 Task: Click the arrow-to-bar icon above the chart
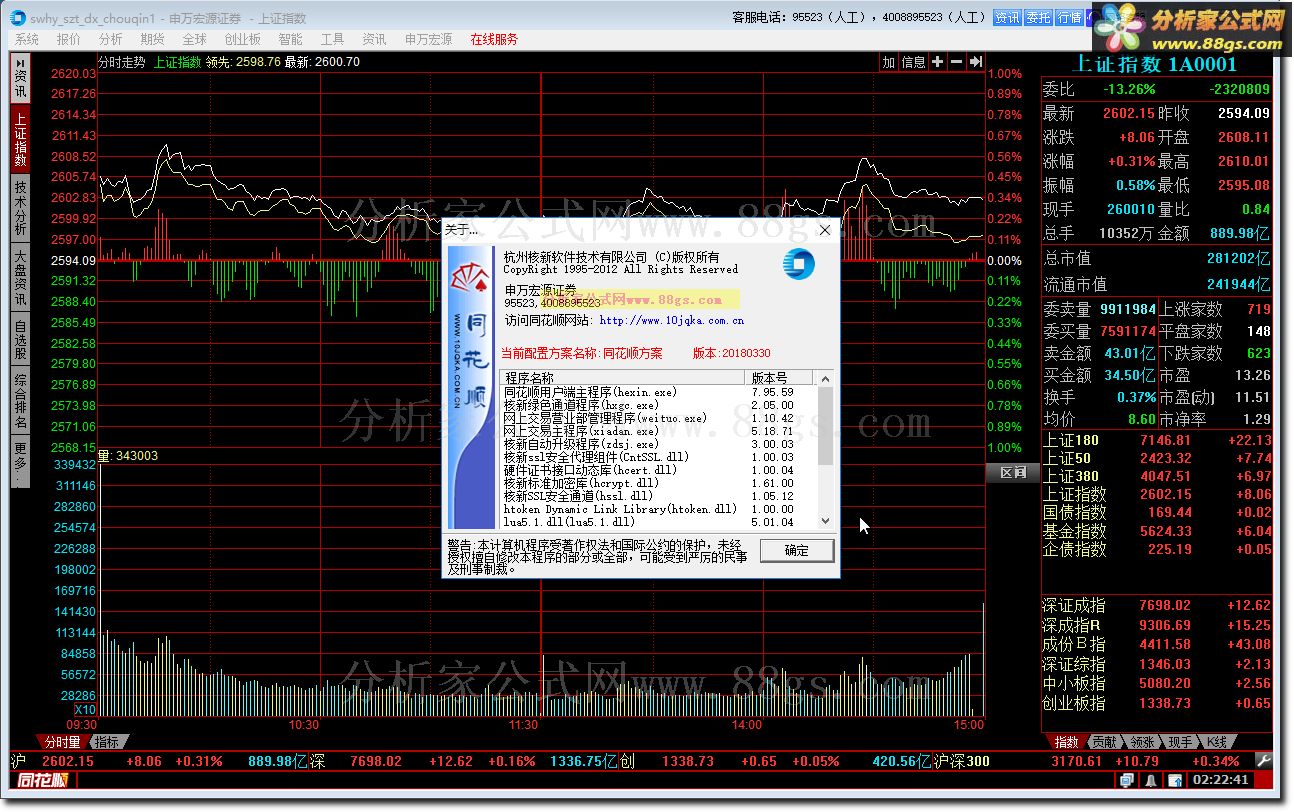(x=976, y=62)
